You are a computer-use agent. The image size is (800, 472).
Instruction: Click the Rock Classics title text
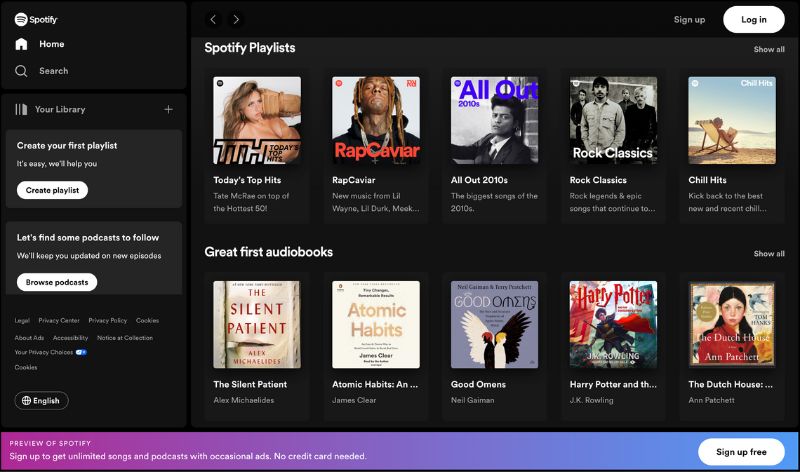tap(598, 180)
